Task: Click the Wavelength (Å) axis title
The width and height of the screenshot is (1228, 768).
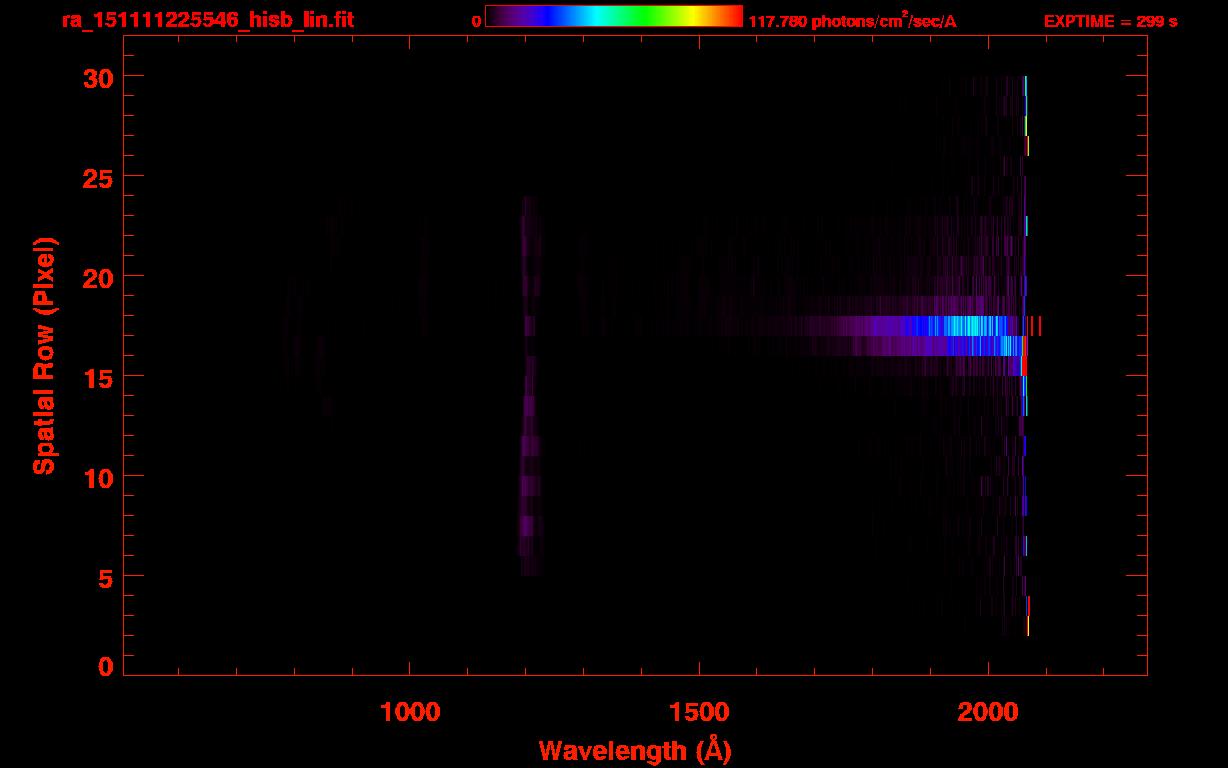Action: (x=635, y=750)
